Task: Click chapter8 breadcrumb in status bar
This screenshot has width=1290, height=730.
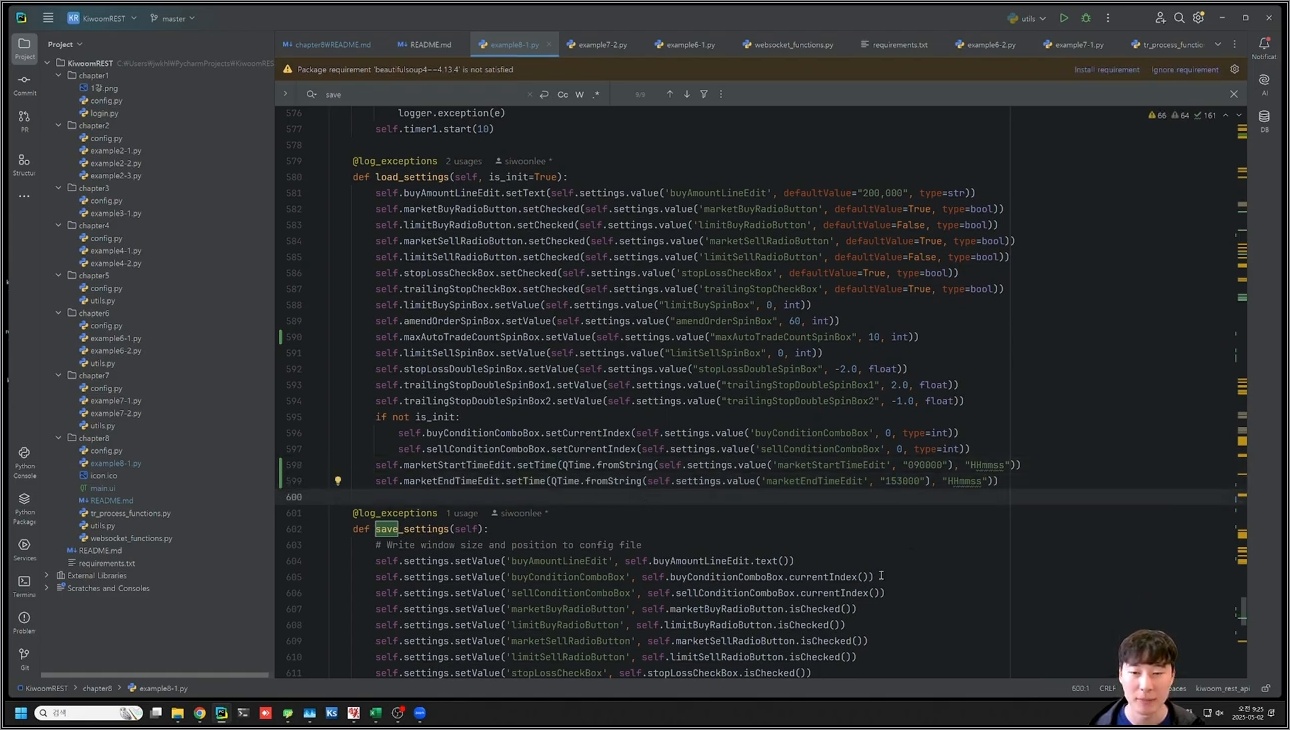Action: point(97,688)
